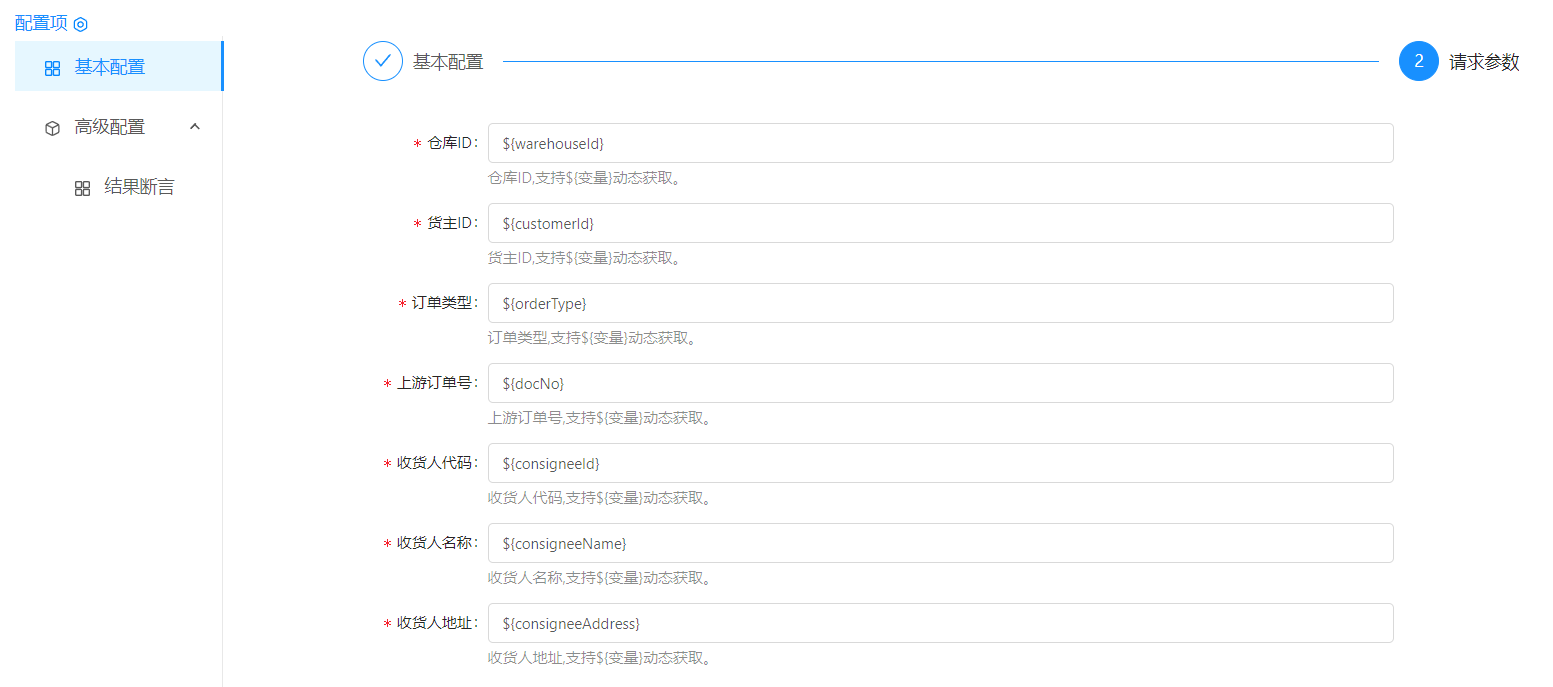Viewport: 1553px width, 687px height.
Task: Select the 订单类型 input field
Action: point(940,303)
